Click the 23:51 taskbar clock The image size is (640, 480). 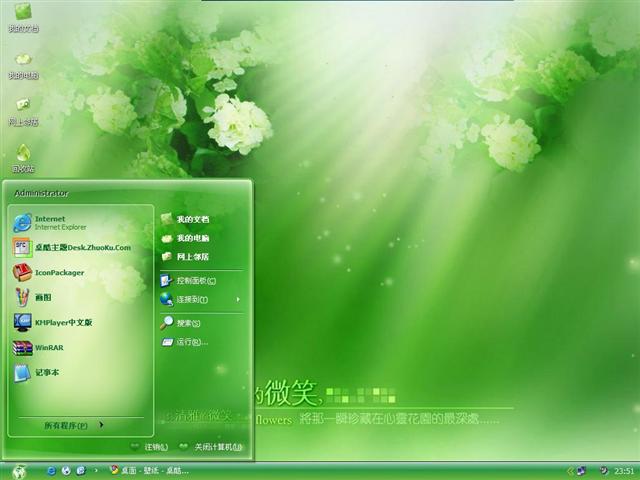tap(624, 471)
